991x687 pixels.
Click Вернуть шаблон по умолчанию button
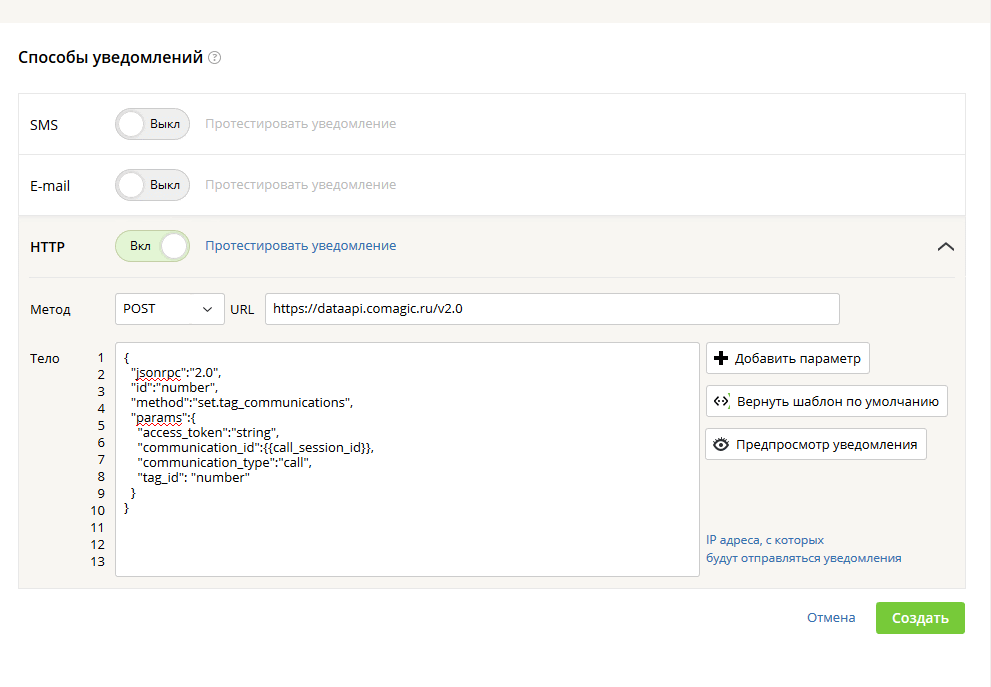[827, 401]
